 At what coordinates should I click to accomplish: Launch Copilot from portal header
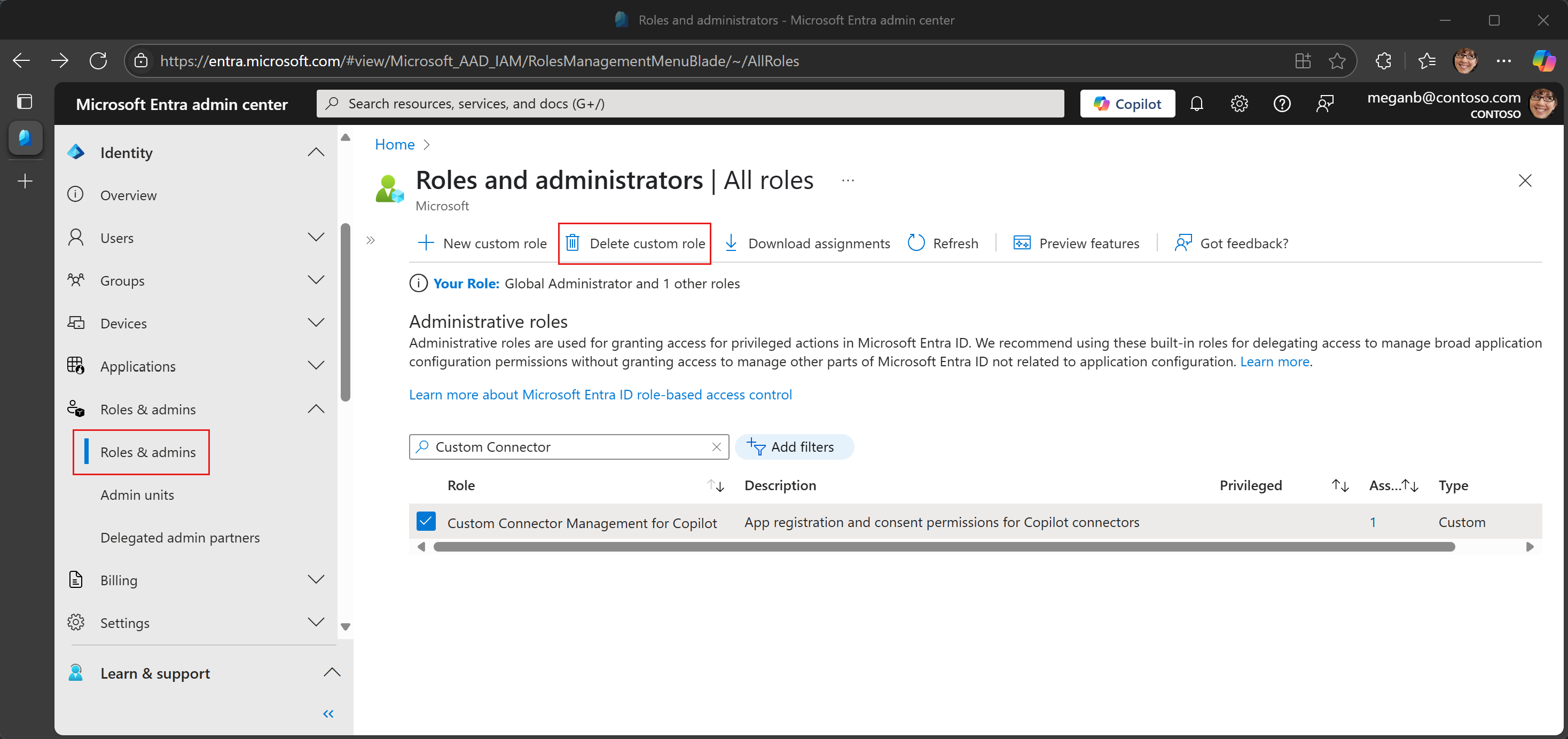pyautogui.click(x=1127, y=104)
